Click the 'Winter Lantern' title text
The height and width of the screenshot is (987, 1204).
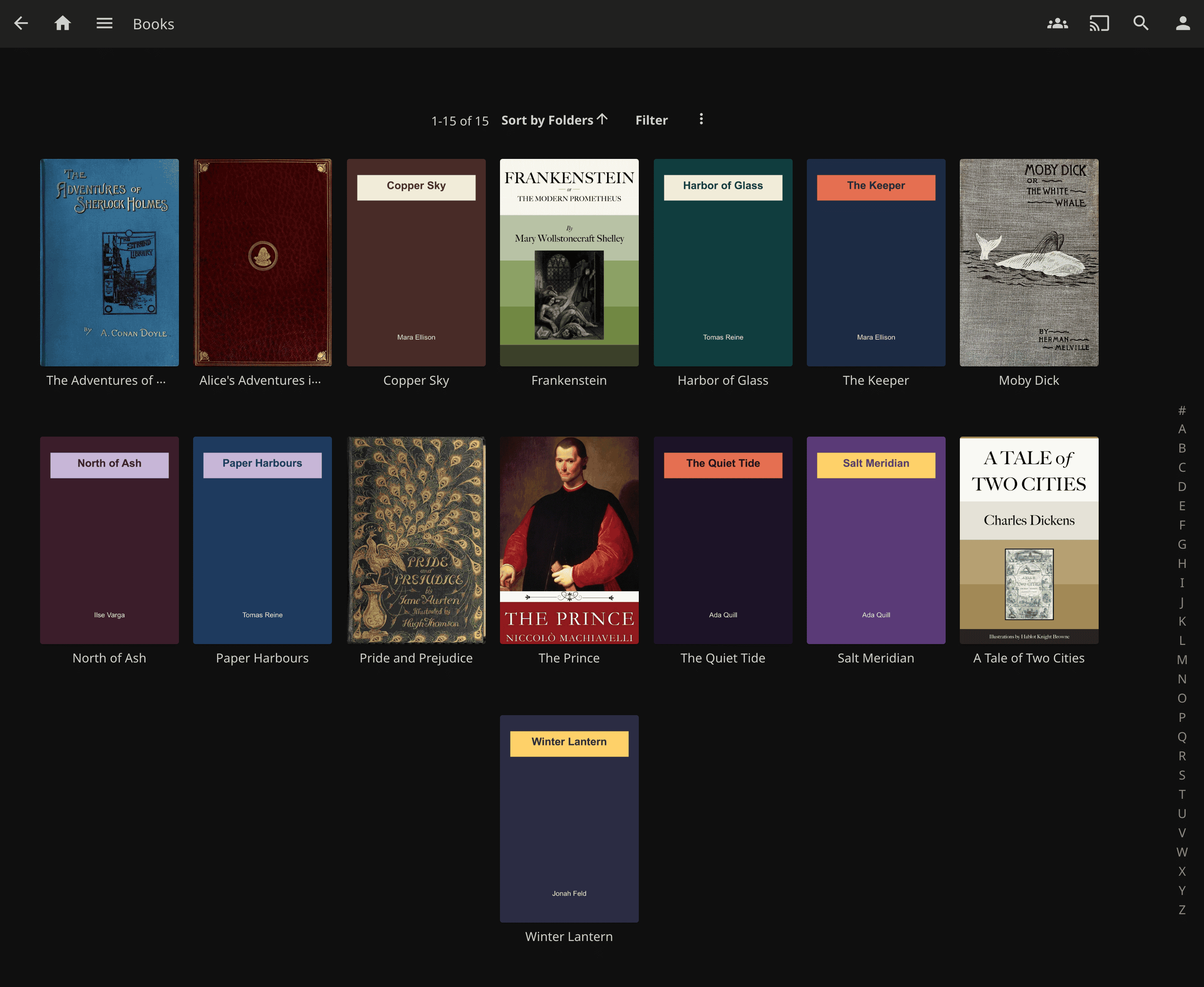point(569,936)
